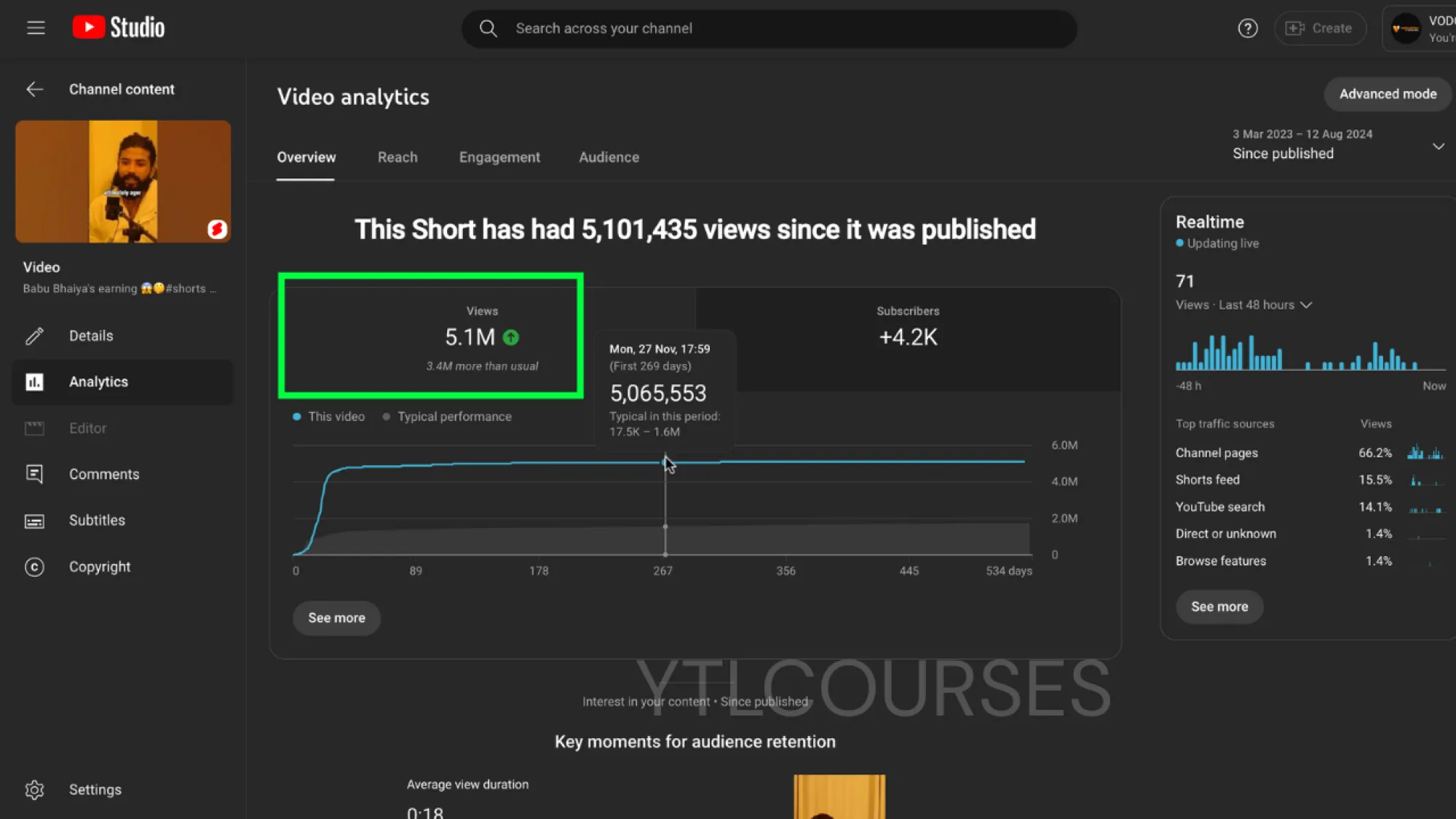
Task: Open the Details pencil editor
Action: 34,336
